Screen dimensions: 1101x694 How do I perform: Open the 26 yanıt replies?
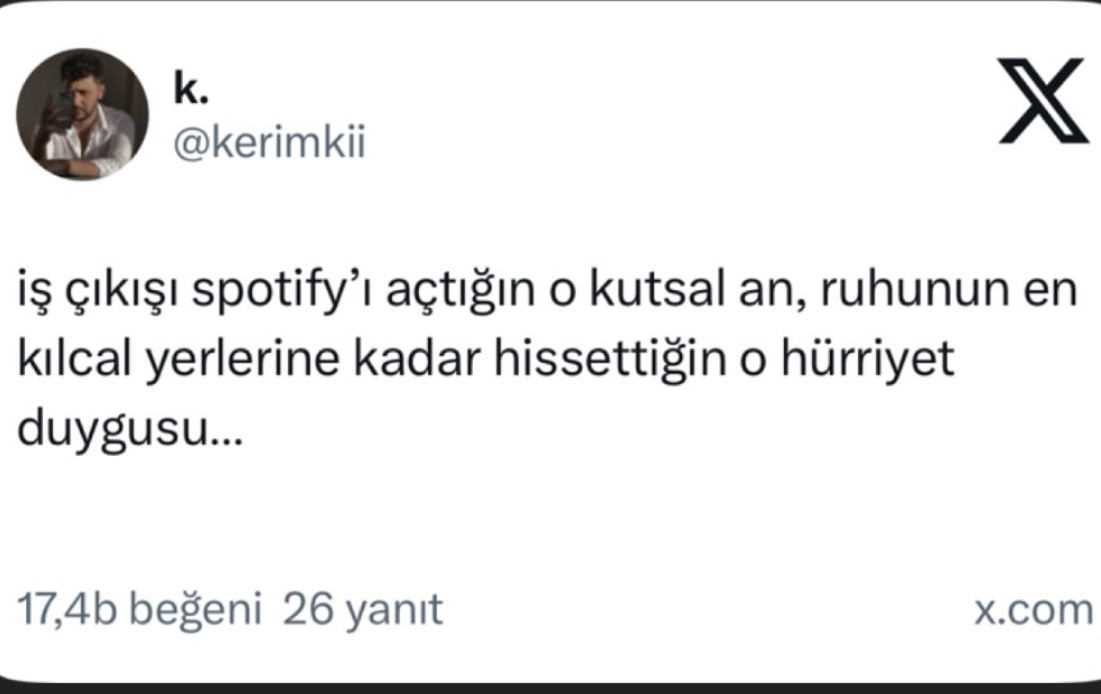click(363, 608)
